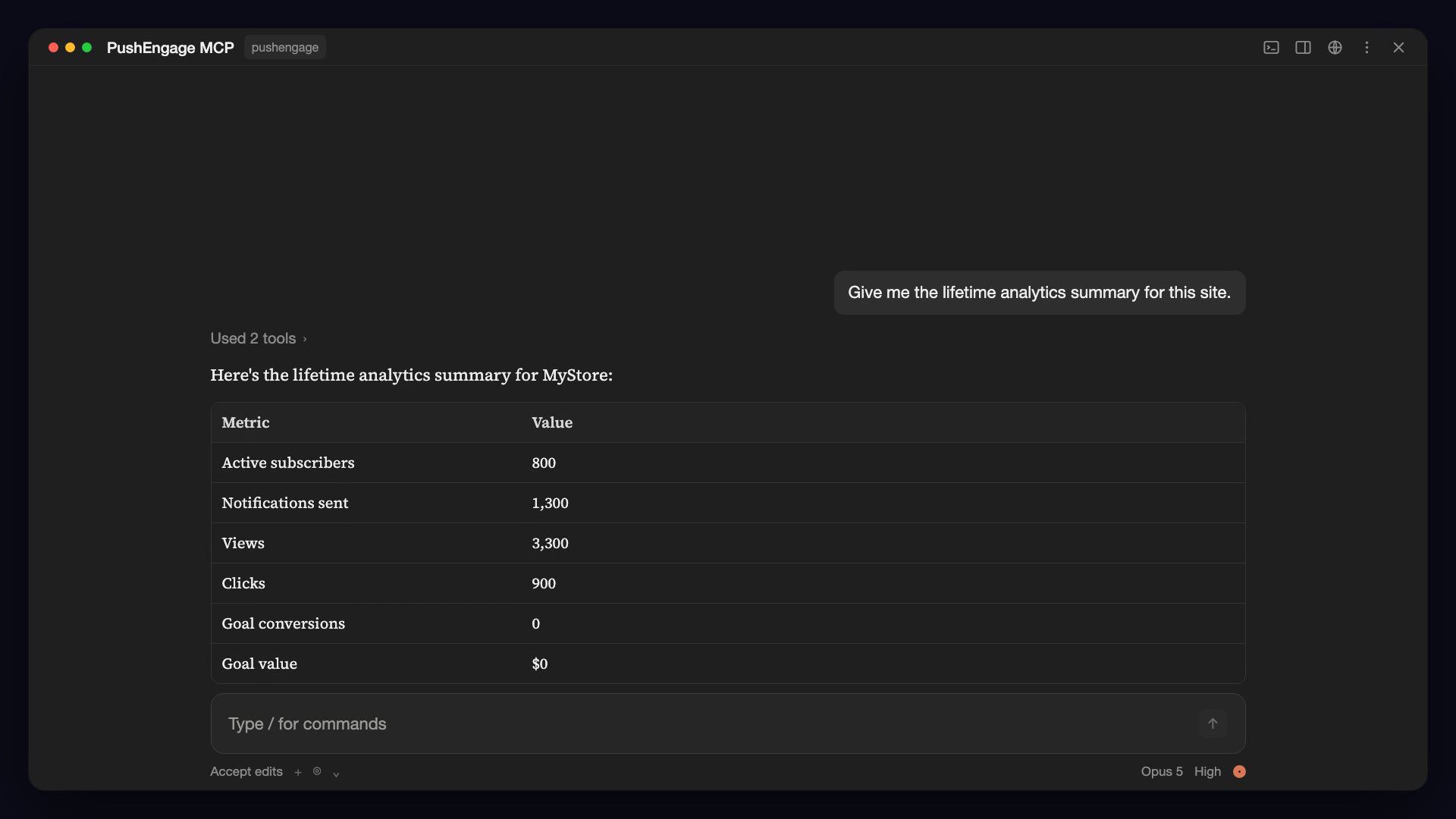
Task: Click the $0 goal value cell
Action: click(540, 664)
